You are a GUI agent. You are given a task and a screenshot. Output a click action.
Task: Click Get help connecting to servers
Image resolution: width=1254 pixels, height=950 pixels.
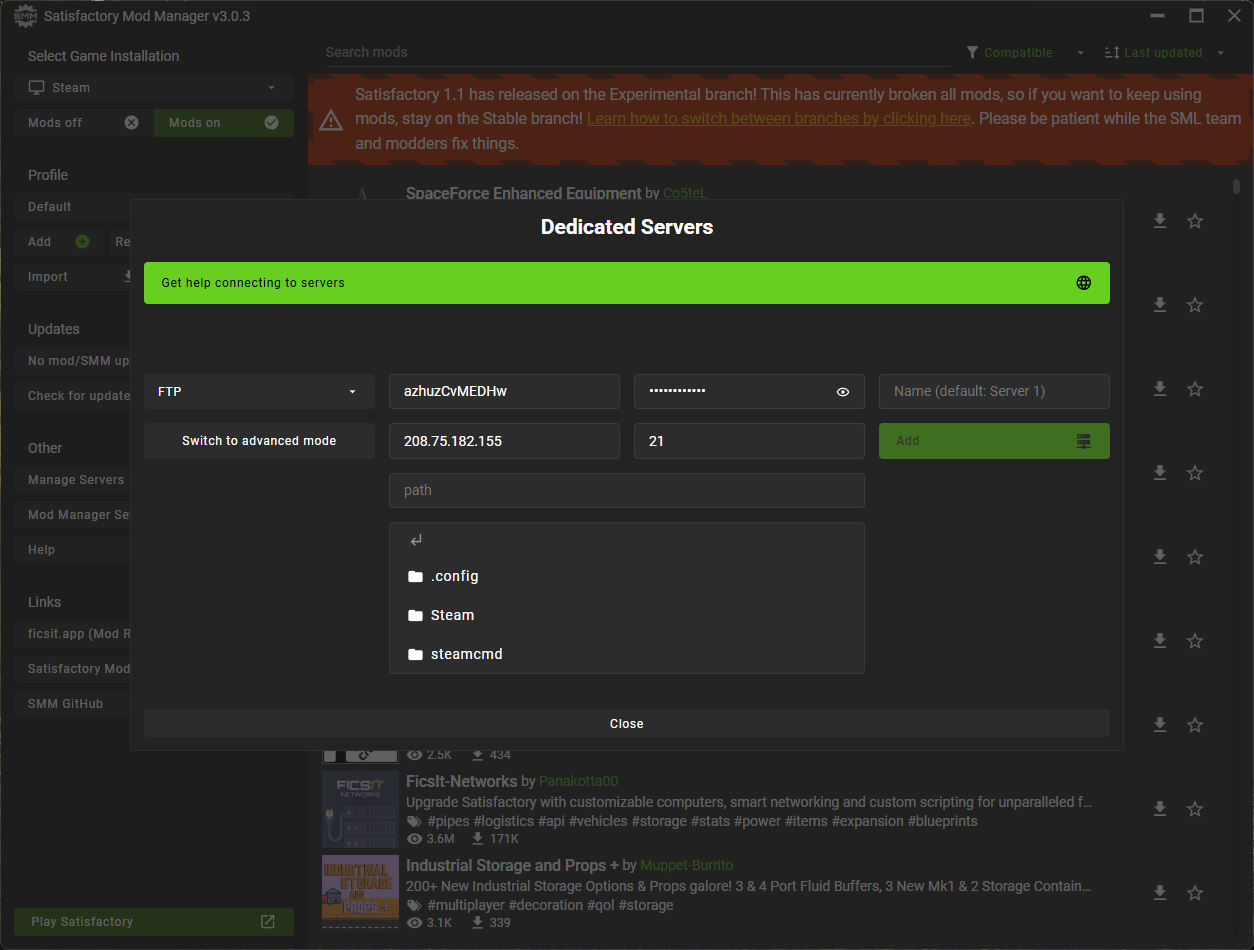tap(626, 283)
